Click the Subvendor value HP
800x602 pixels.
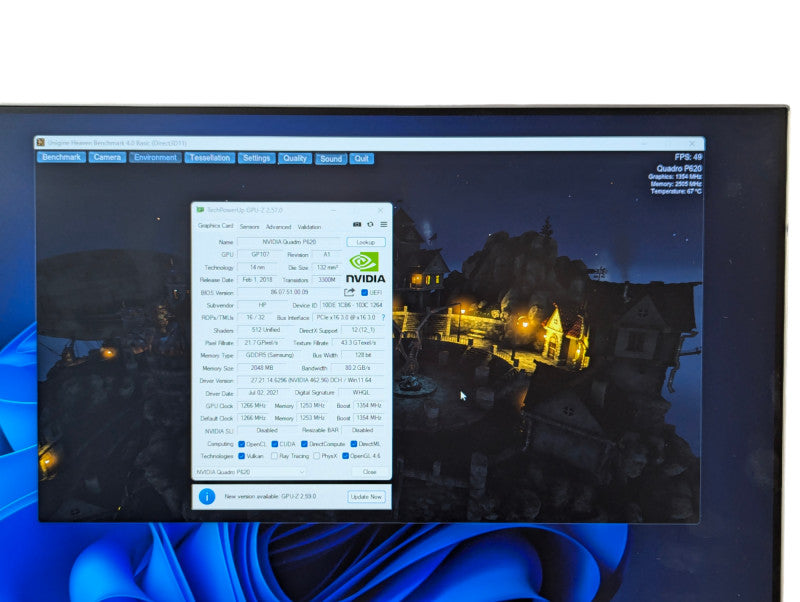pos(262,305)
